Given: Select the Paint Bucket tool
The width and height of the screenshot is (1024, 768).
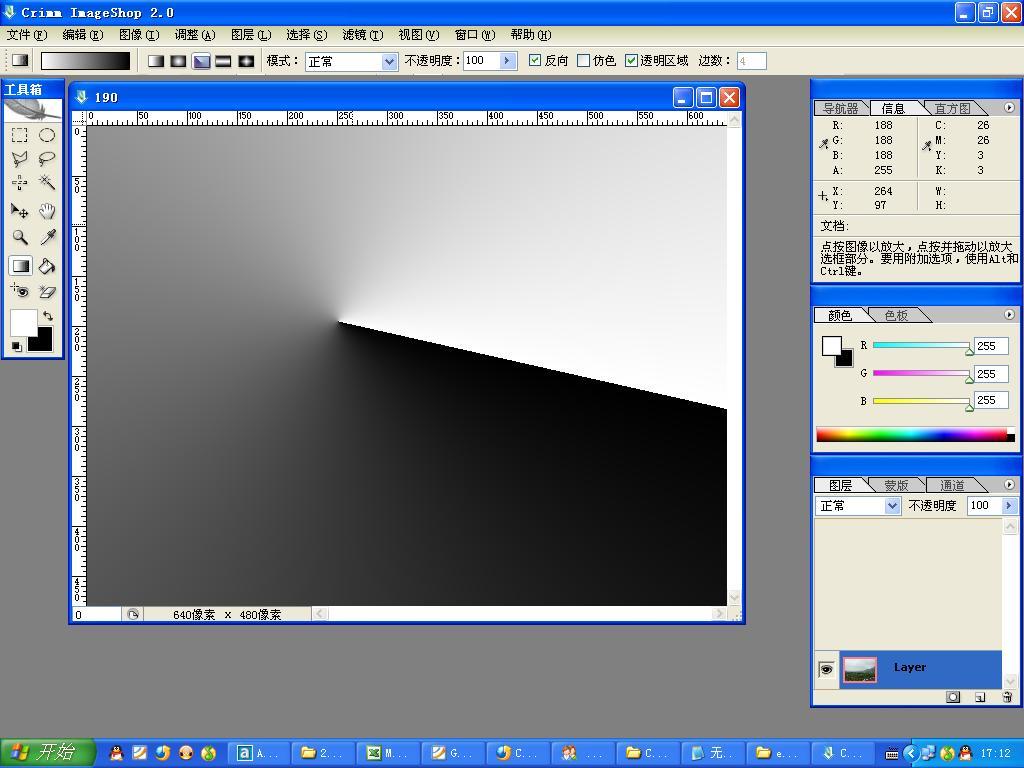Looking at the screenshot, I should point(46,266).
